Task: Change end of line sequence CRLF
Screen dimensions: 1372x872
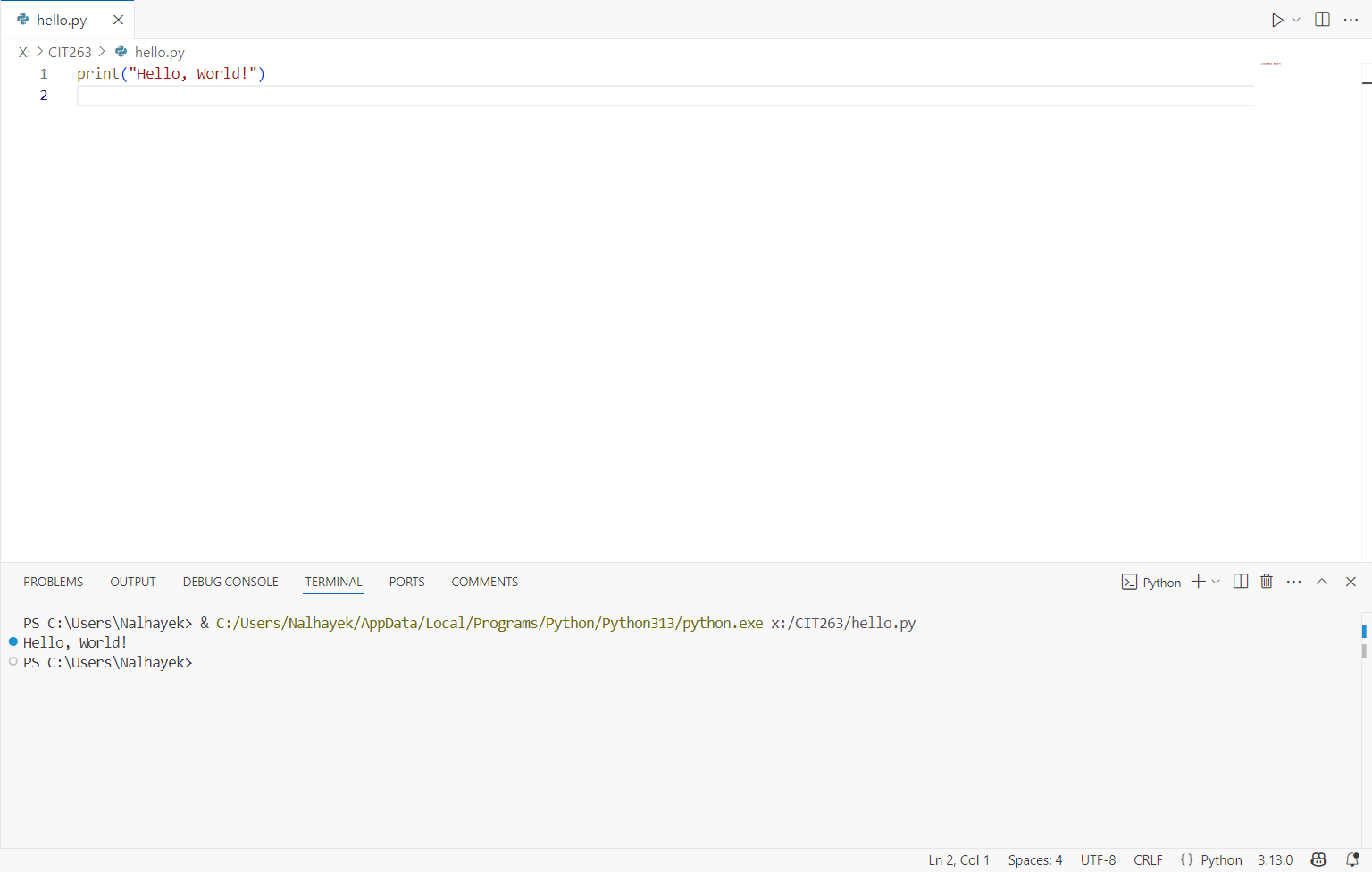Action: [x=1148, y=859]
